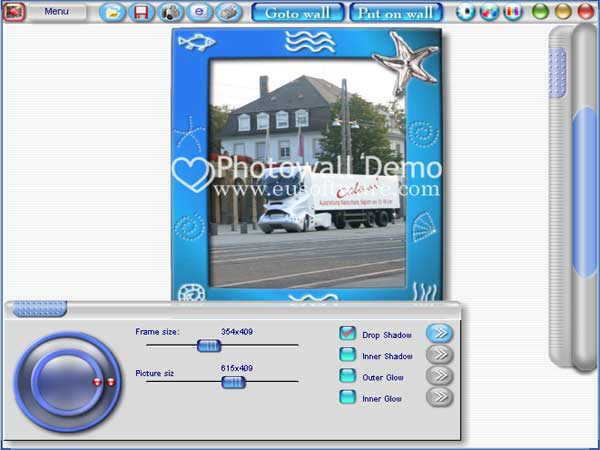Click the framed truck photo

pyautogui.click(x=308, y=173)
